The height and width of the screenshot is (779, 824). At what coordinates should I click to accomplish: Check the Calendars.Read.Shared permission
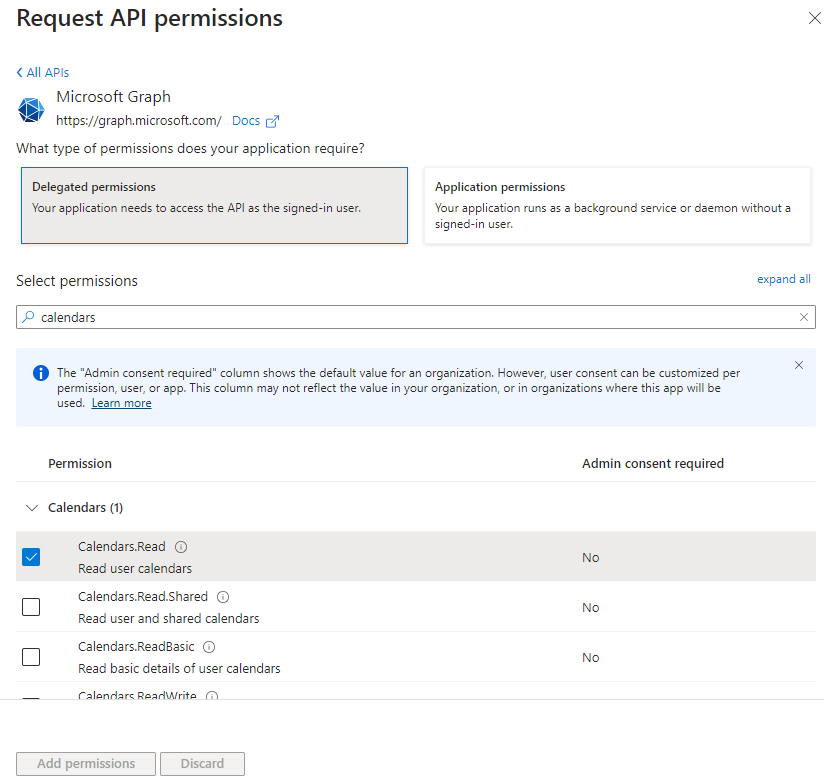coord(31,607)
